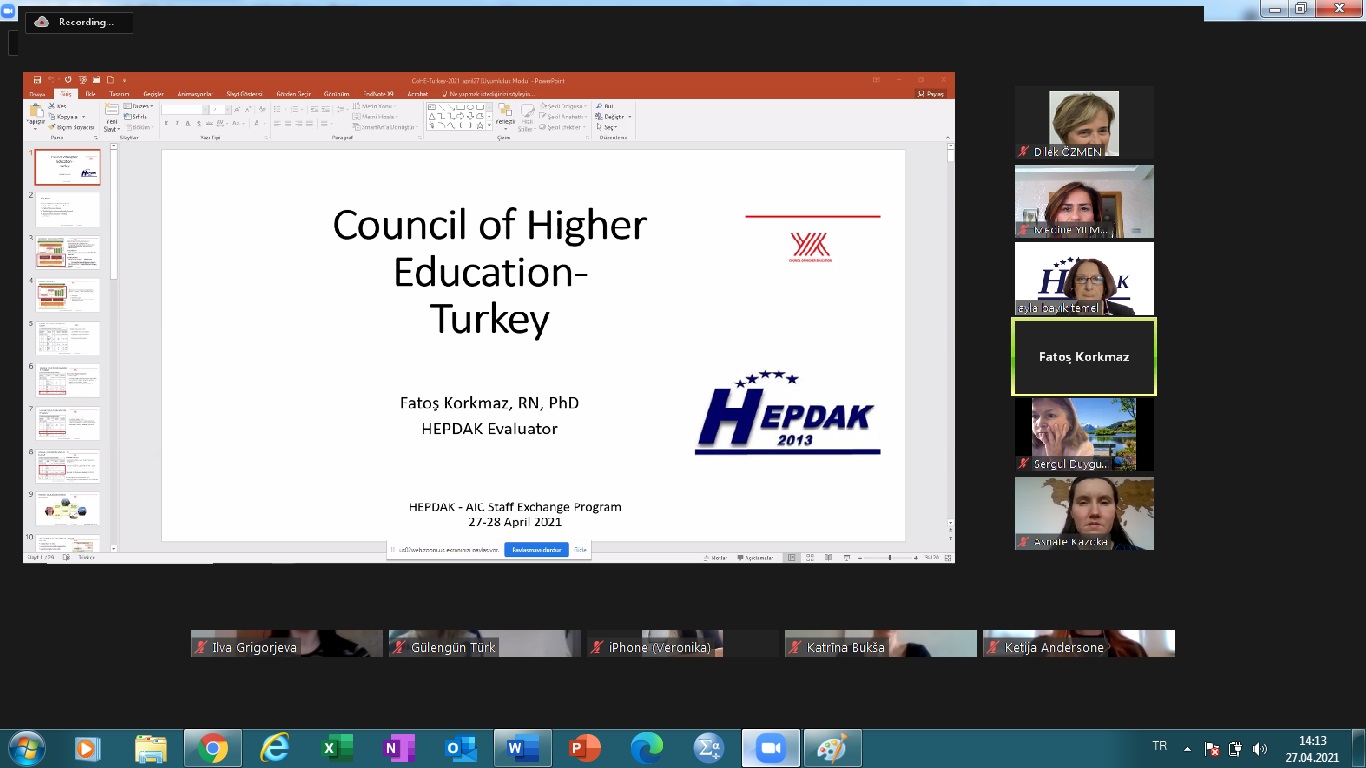This screenshot has height=768, width=1366.
Task: Open OneNote from the taskbar
Action: click(398, 748)
